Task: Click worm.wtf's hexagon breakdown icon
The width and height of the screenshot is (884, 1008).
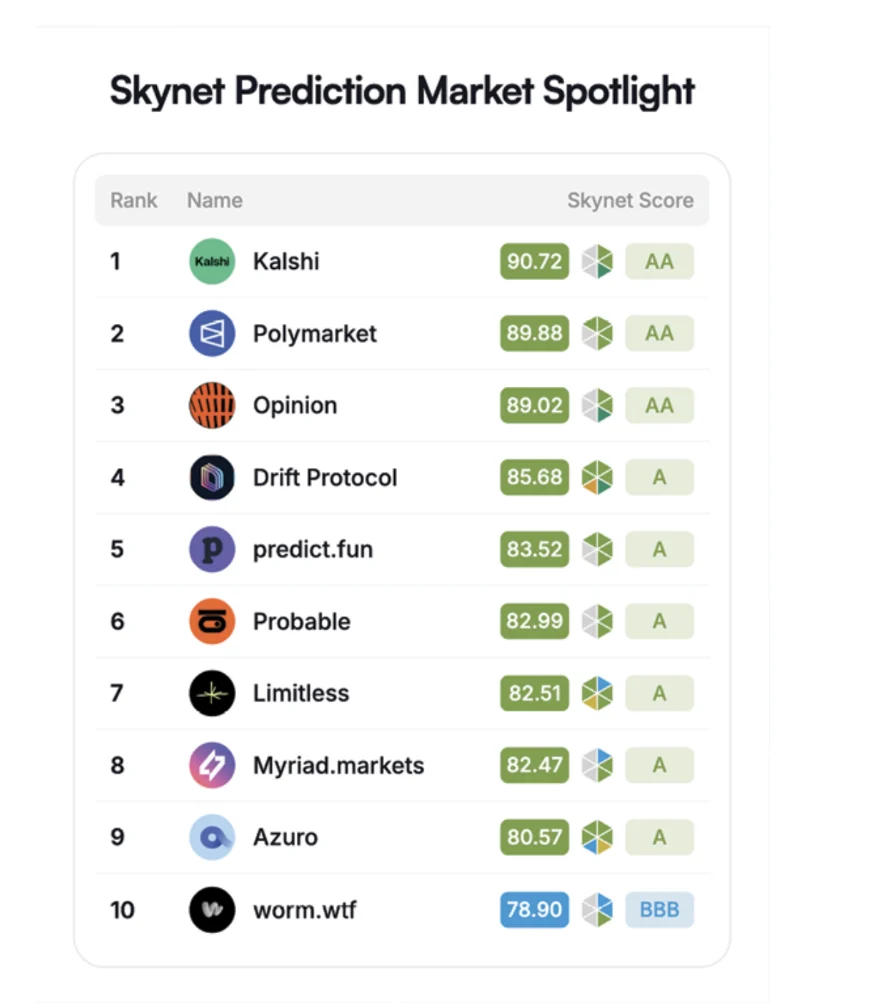Action: point(597,910)
